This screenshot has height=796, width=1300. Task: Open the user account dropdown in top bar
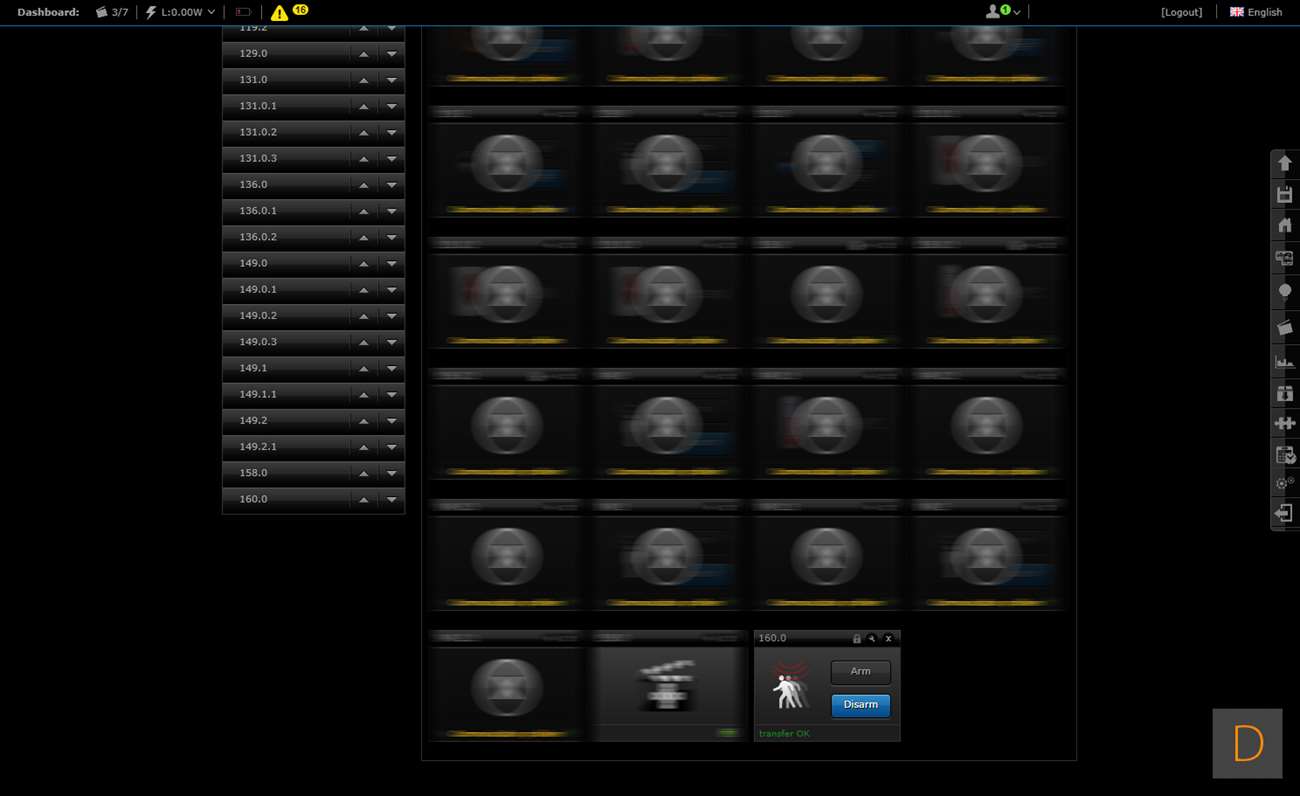(x=1003, y=12)
